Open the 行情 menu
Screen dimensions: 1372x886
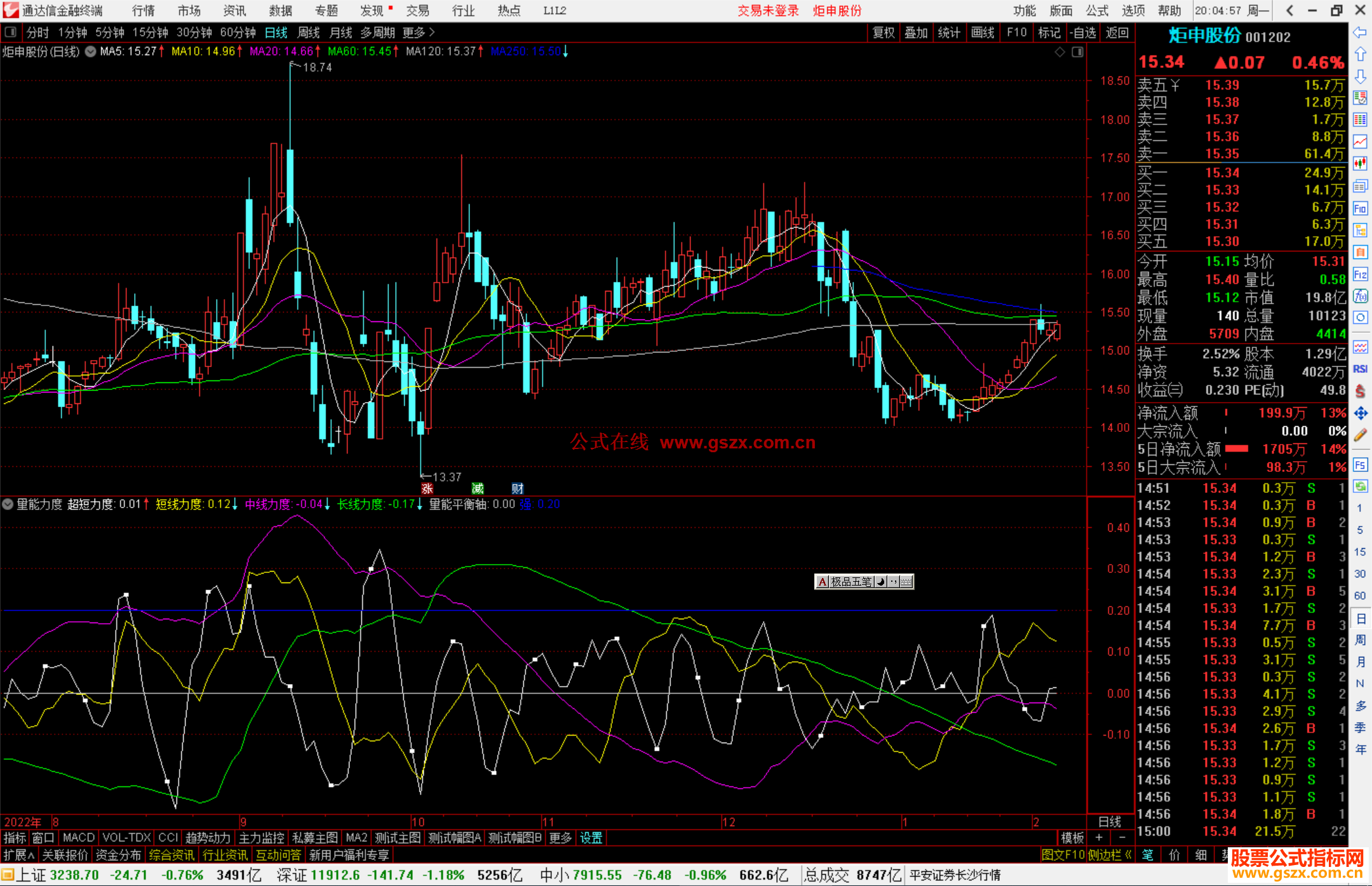pyautogui.click(x=144, y=11)
